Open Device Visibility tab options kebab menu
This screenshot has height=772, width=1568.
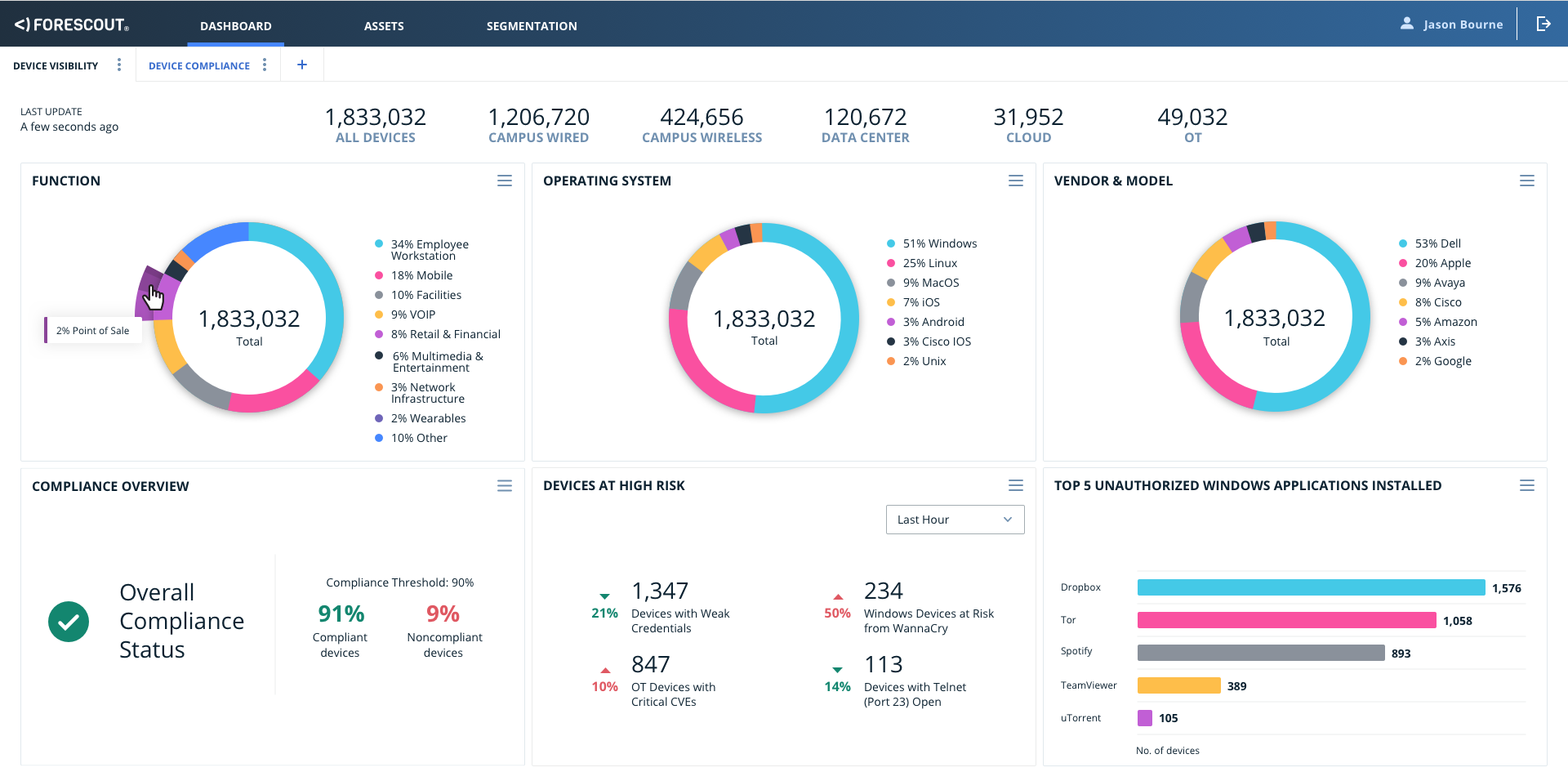tap(119, 65)
